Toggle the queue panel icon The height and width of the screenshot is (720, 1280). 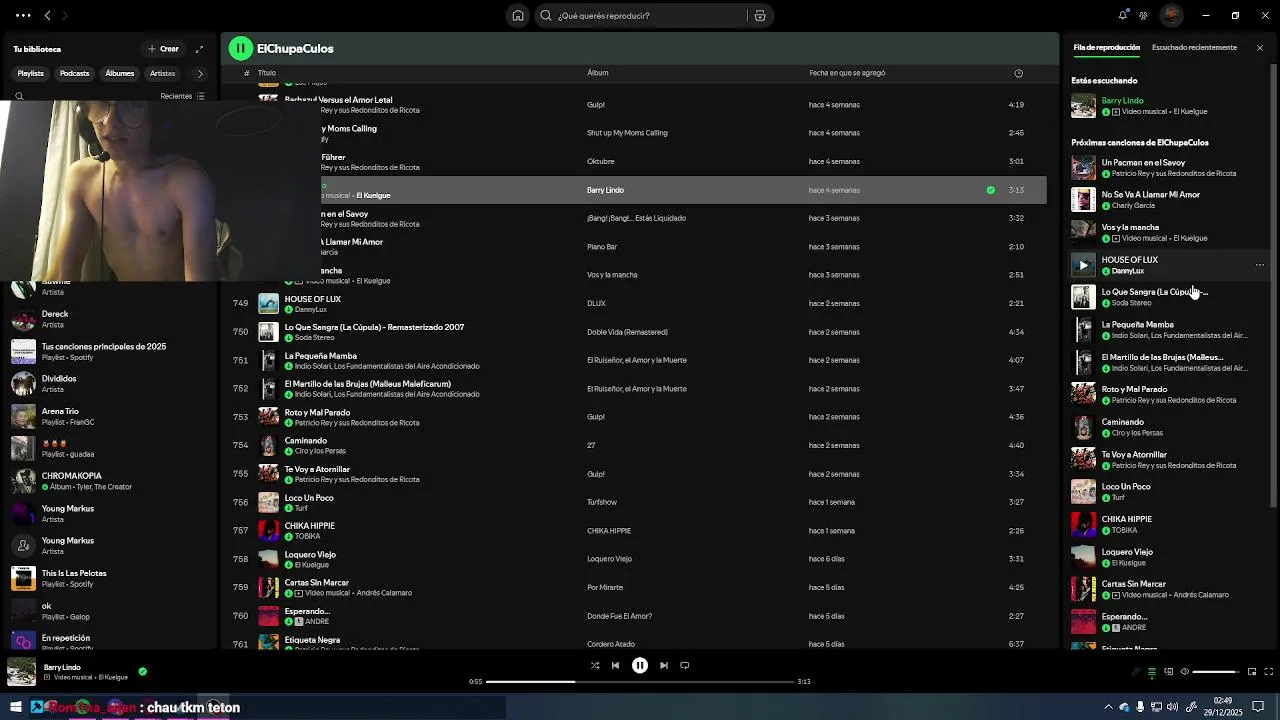click(1152, 672)
